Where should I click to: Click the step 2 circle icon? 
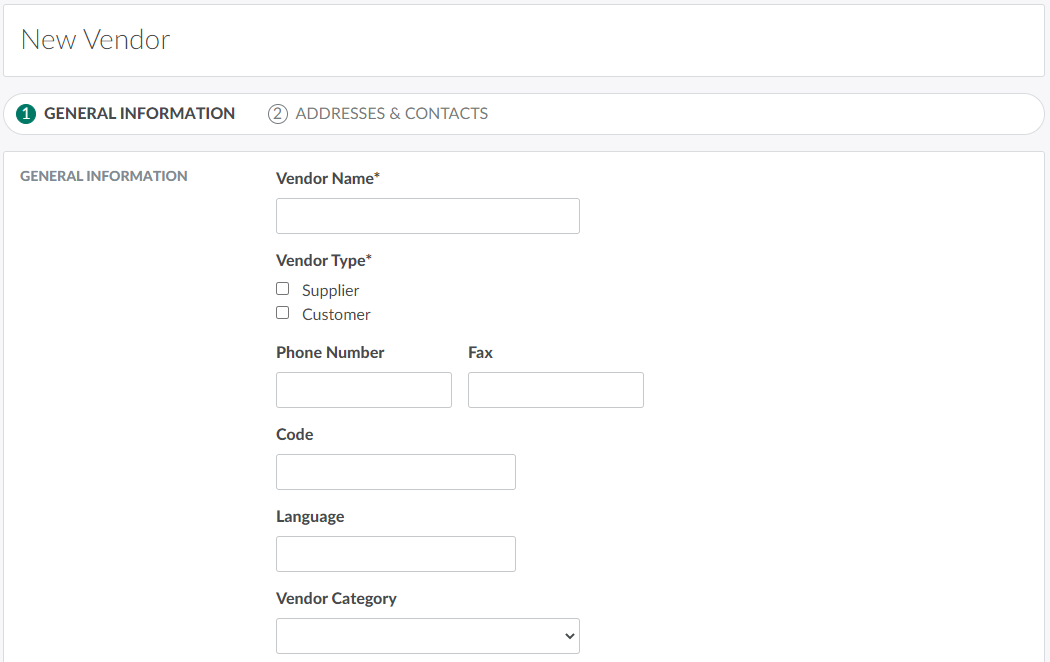coord(277,114)
